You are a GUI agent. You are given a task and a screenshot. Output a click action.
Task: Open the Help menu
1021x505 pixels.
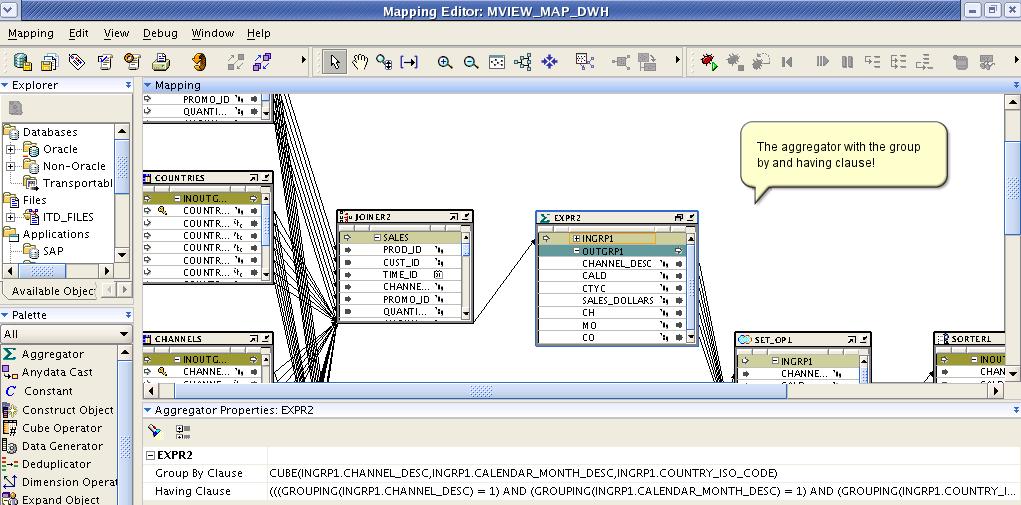(x=259, y=33)
